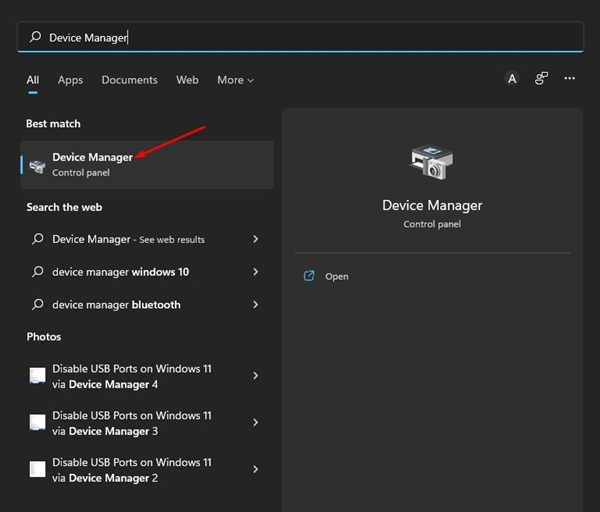Open the search feedback and sharing icon

(541, 78)
